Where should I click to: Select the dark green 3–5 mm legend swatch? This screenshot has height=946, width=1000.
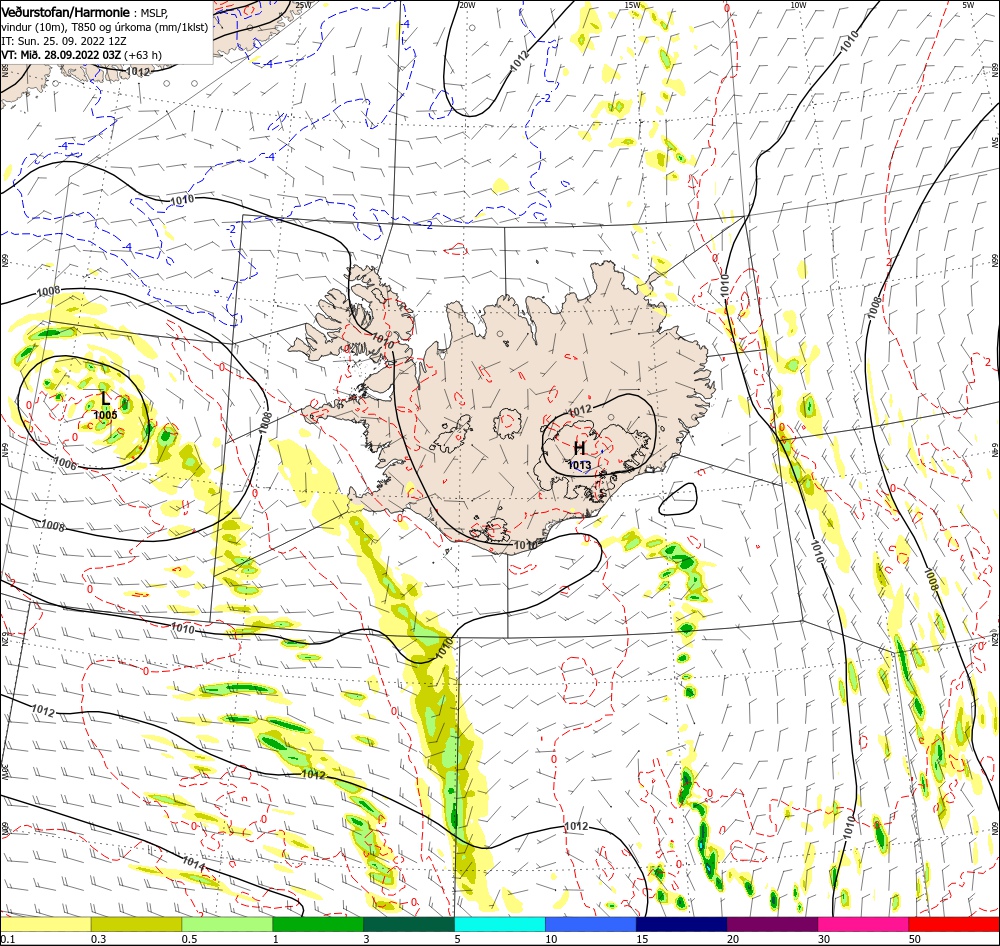tap(409, 924)
